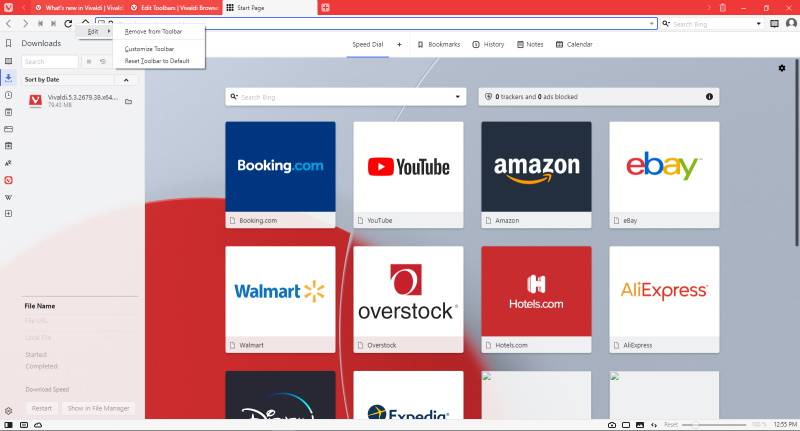Open sidebar settings gear at bottom left

click(x=8, y=411)
